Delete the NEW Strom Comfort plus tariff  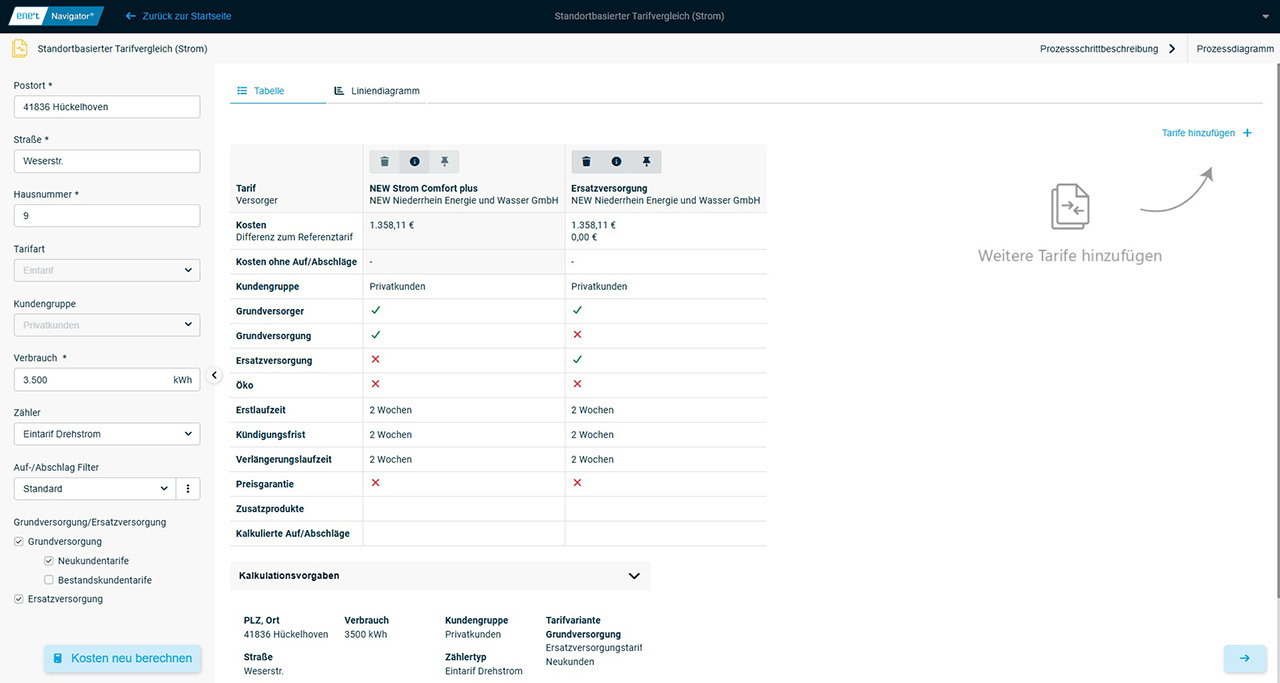(x=384, y=162)
